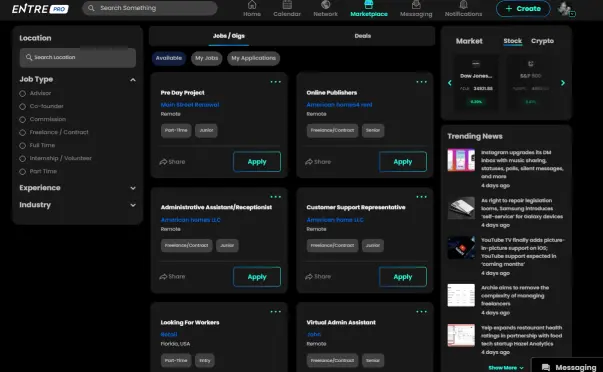Select the Full Time job type
Image resolution: width=603 pixels, height=372 pixels.
(x=23, y=146)
